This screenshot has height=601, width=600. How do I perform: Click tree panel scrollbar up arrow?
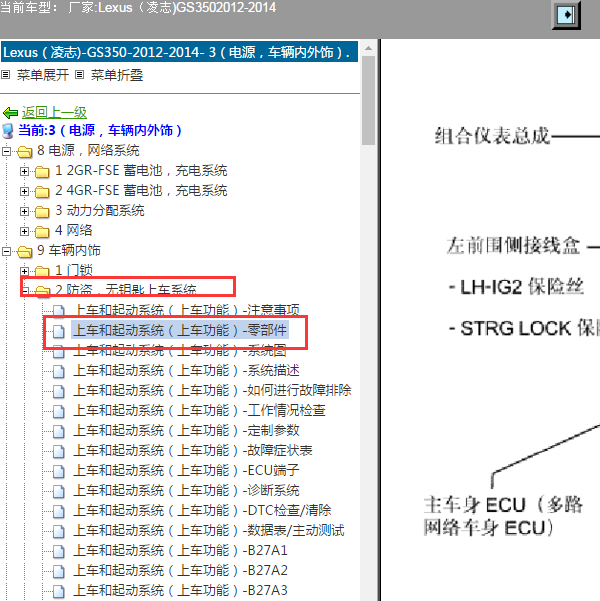tap(368, 48)
